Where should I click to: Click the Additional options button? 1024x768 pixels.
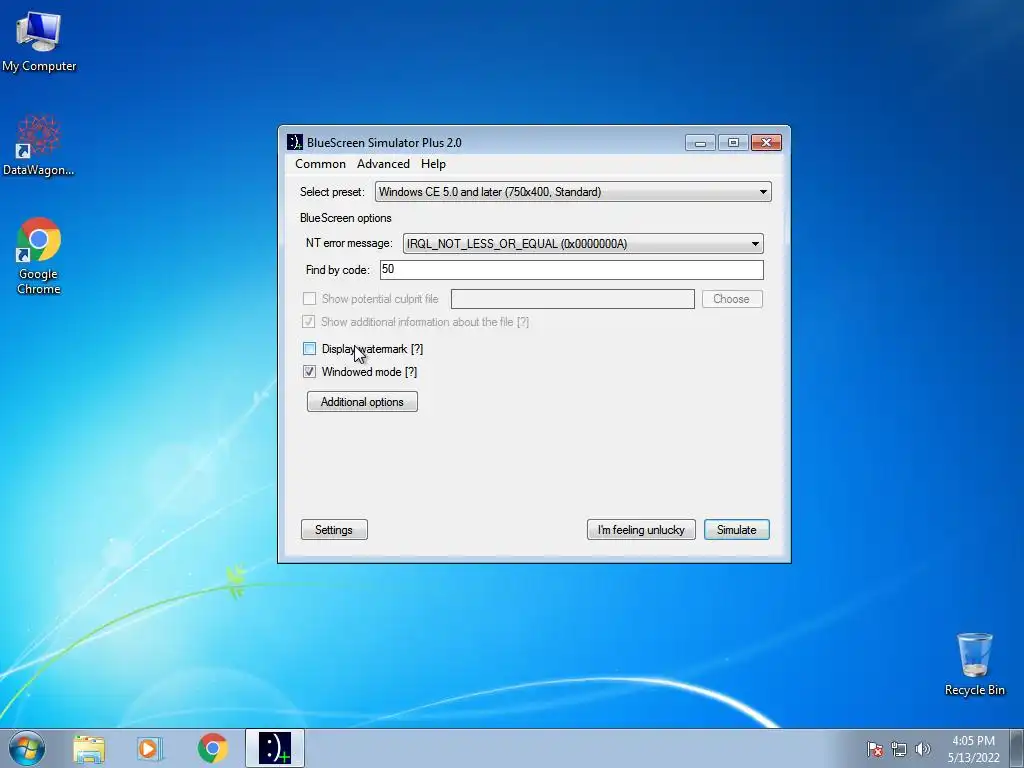362,402
